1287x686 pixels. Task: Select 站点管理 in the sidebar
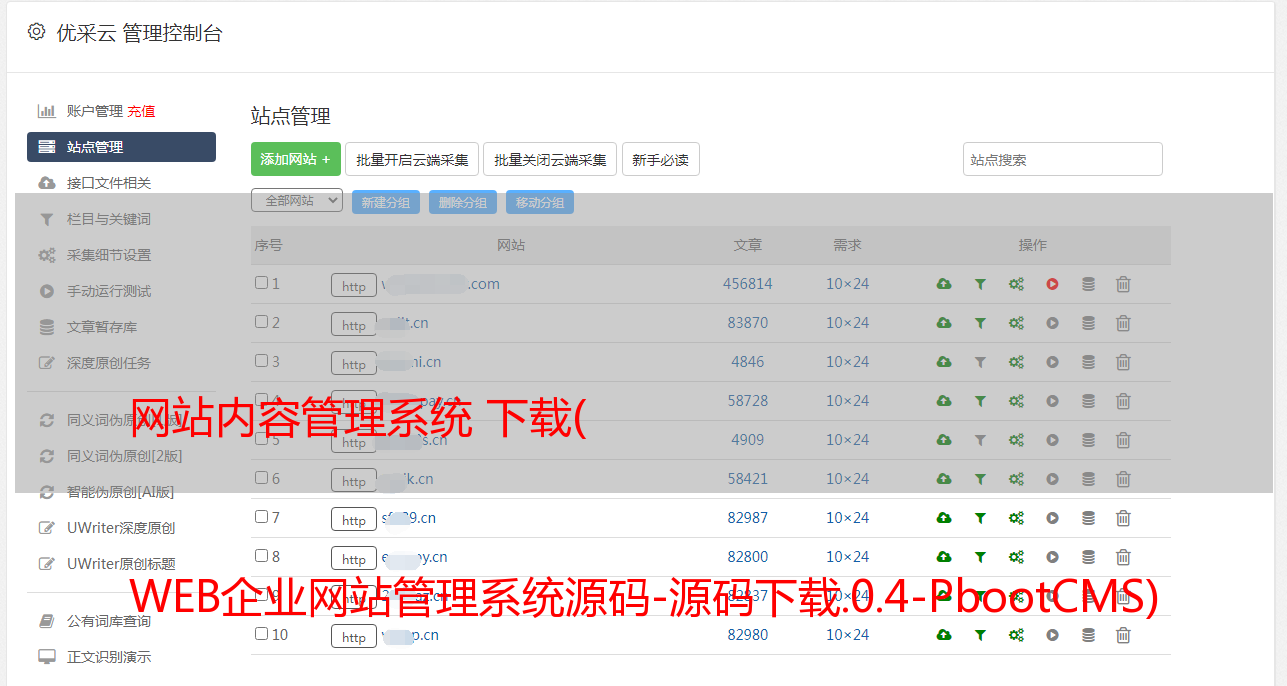click(x=121, y=147)
